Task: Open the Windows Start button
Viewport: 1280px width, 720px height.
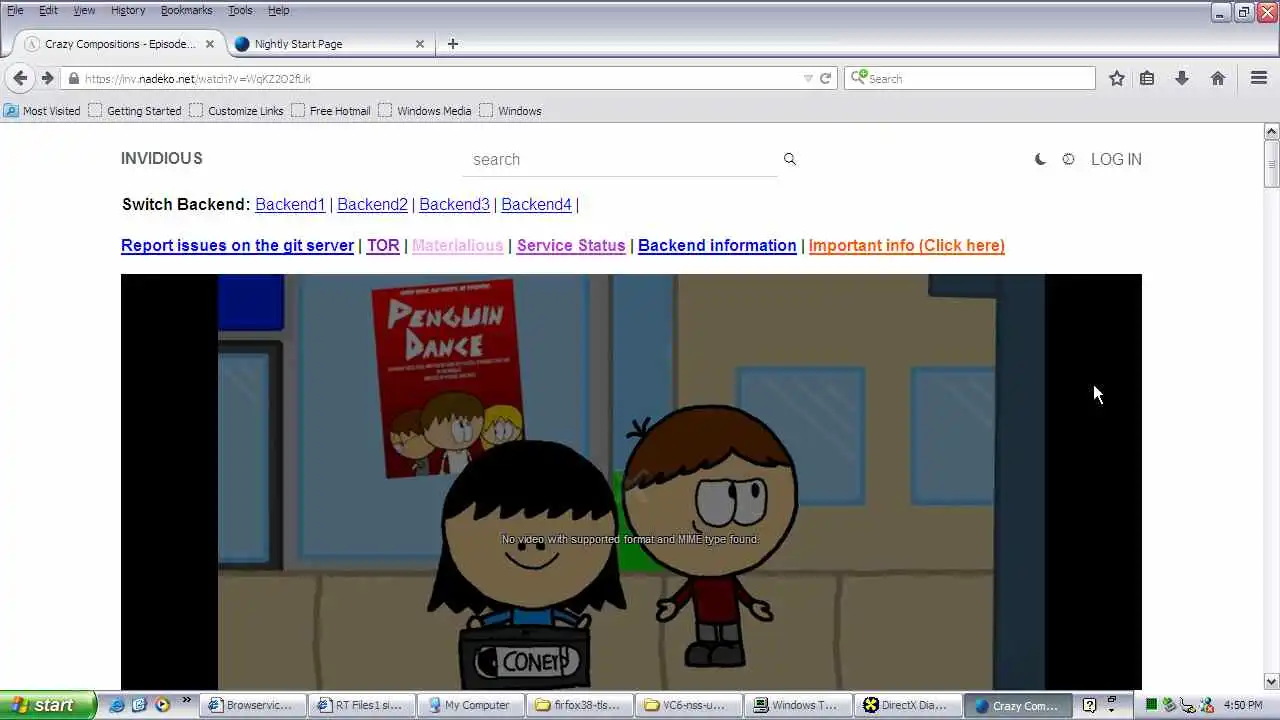Action: 48,705
